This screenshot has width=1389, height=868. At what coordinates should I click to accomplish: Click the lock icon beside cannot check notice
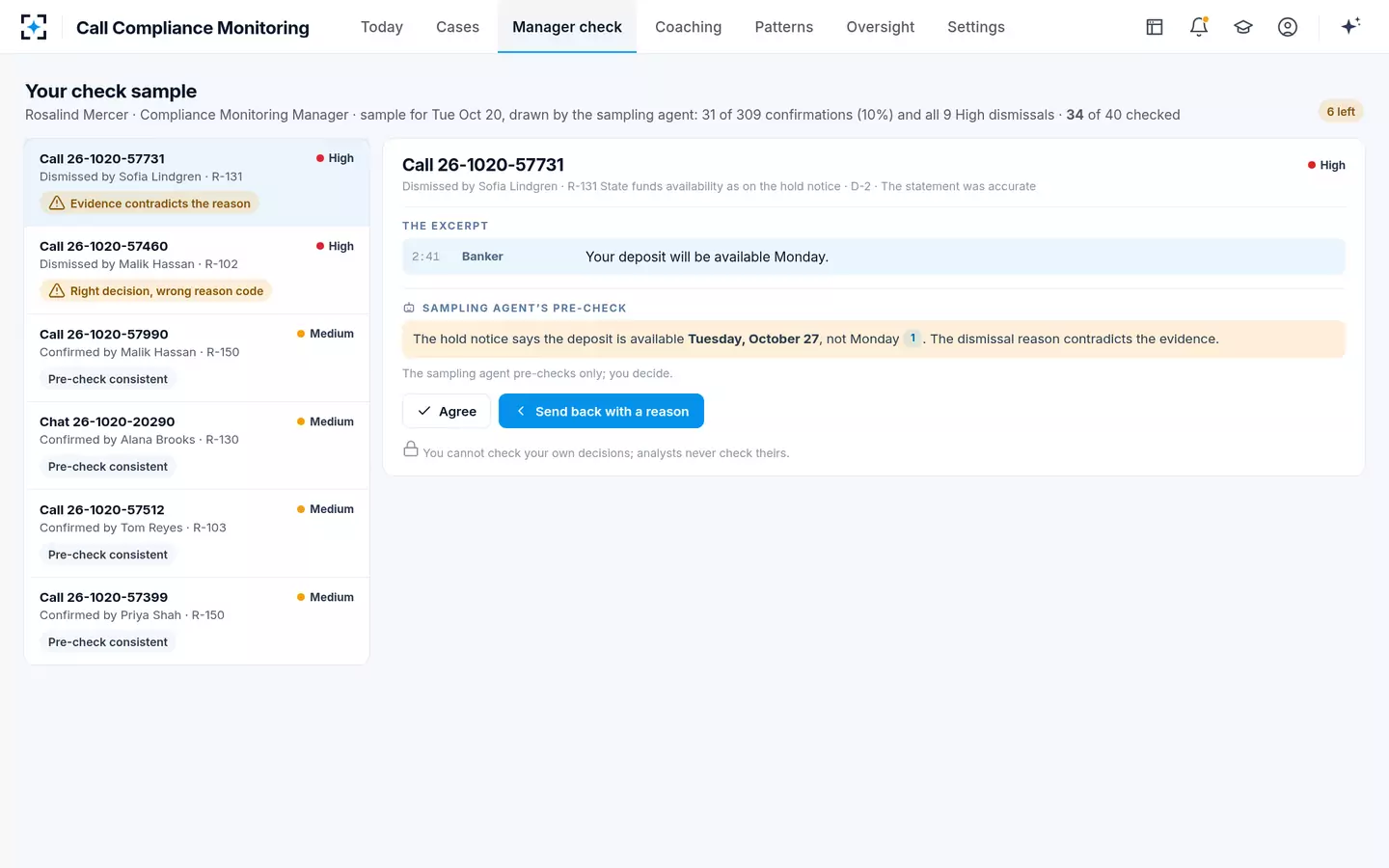coord(411,449)
